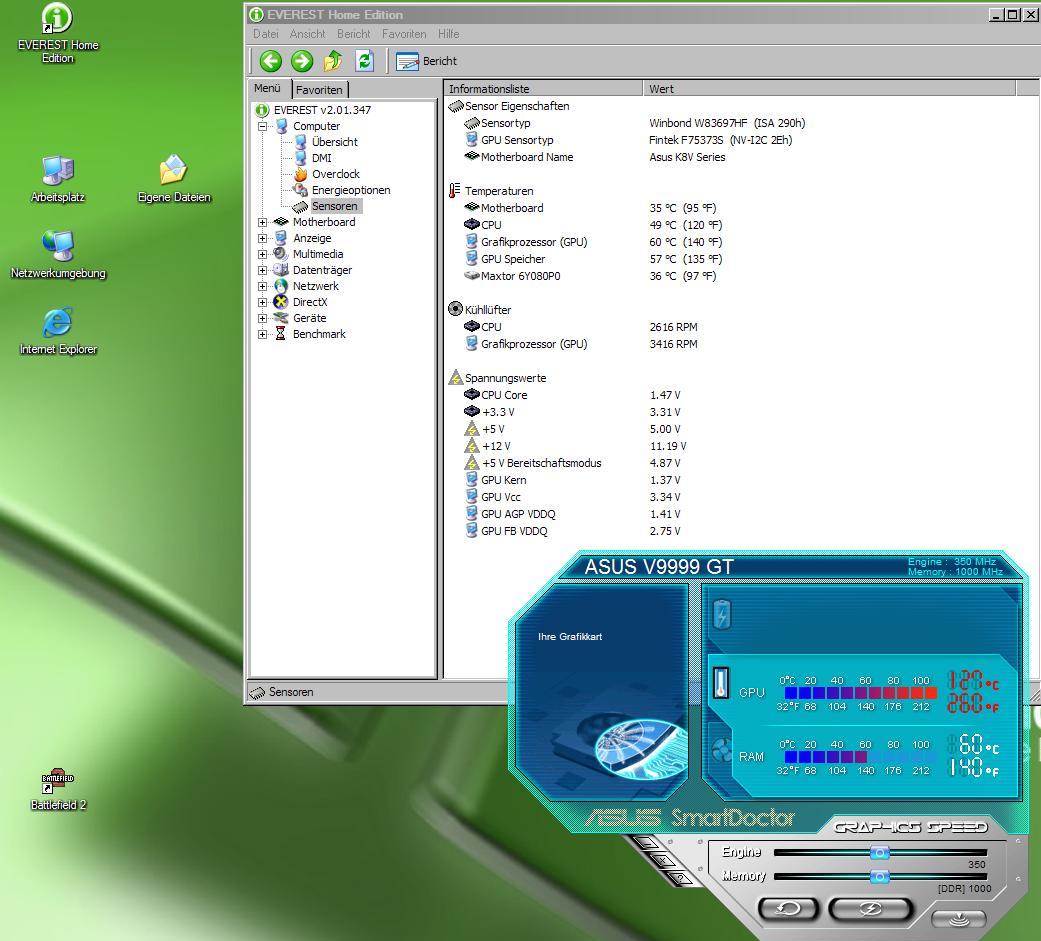Click the Informationsliste column header

point(542,89)
